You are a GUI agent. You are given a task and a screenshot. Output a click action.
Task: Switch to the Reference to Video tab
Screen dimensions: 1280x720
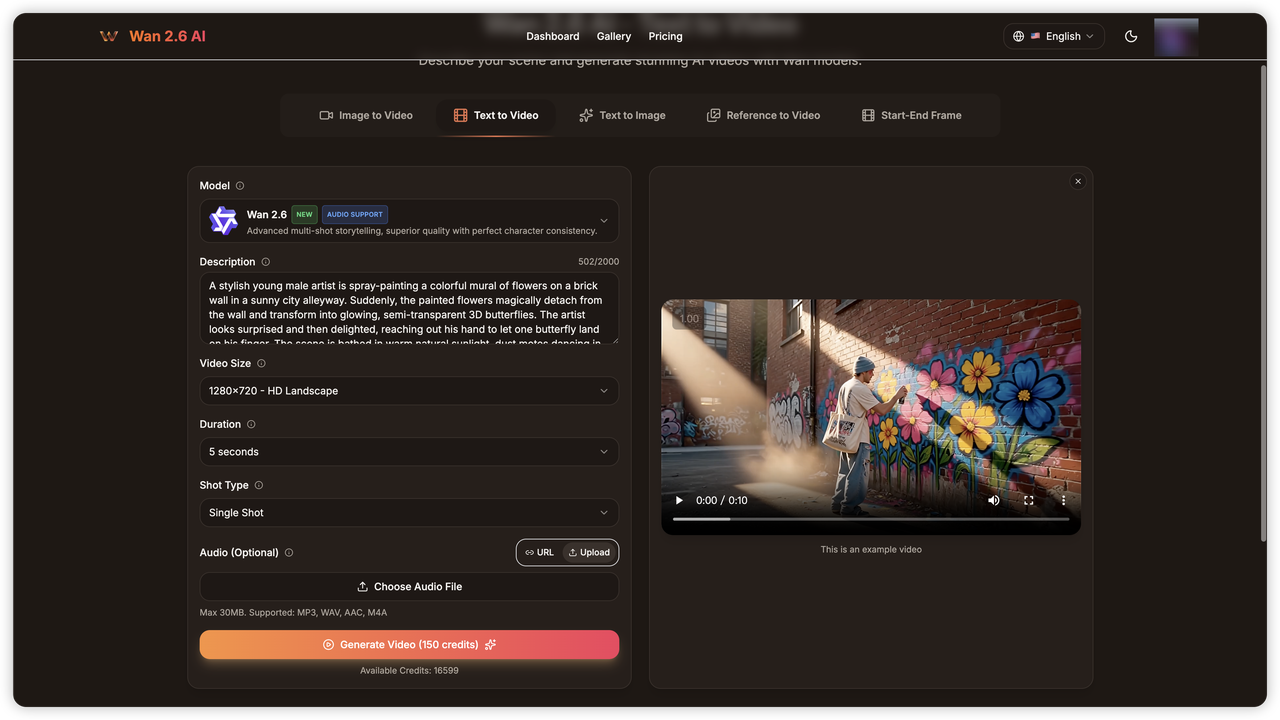pos(763,115)
